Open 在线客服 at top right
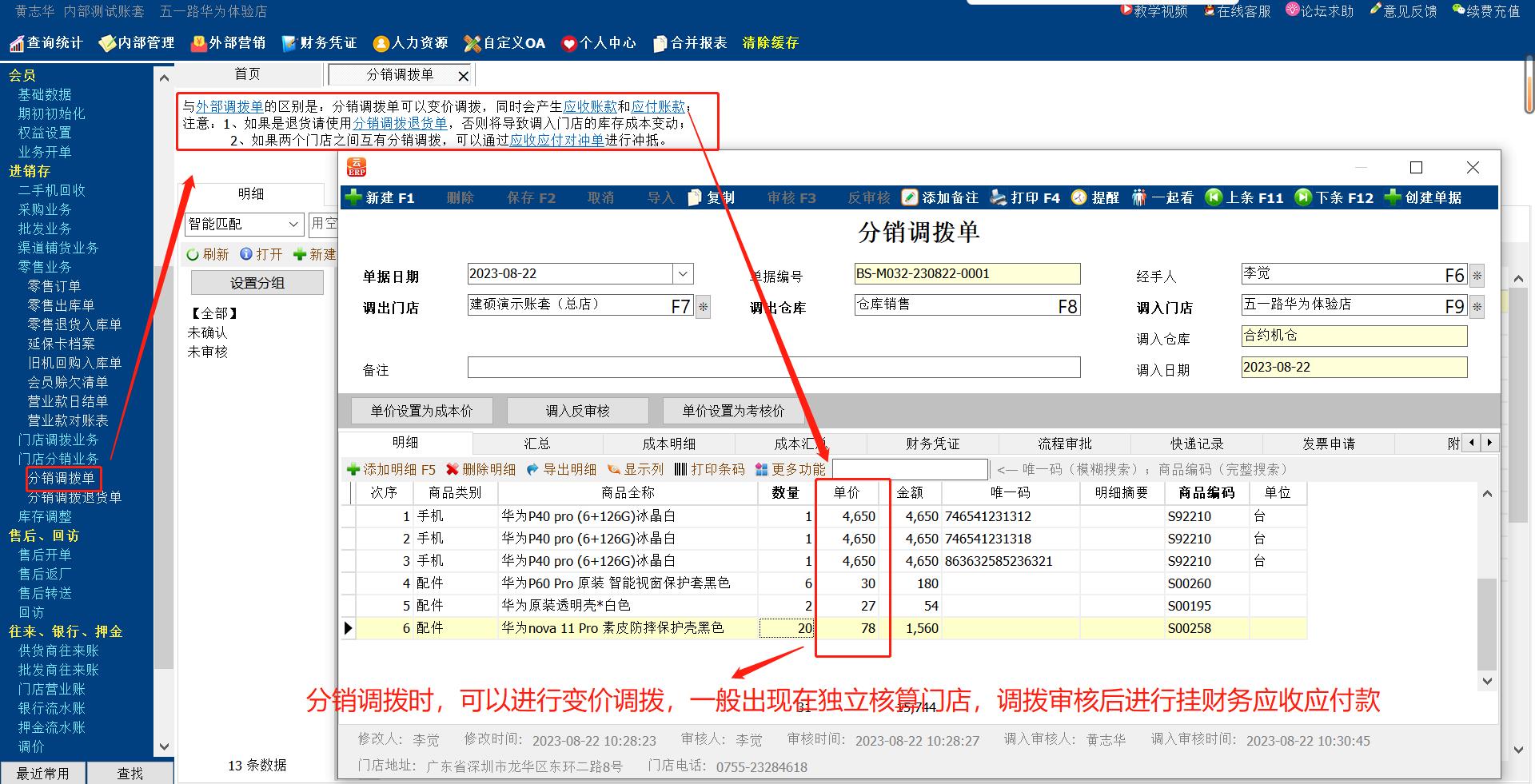 point(1238,11)
